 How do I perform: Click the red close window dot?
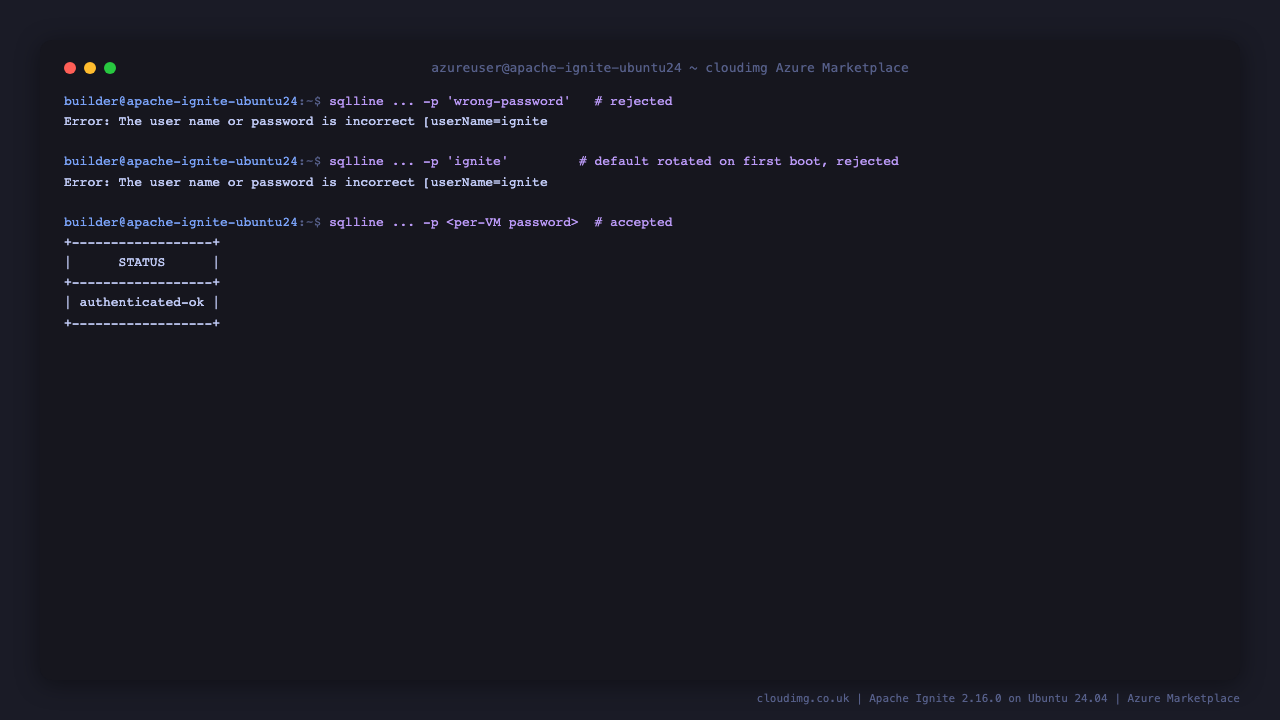(x=70, y=68)
